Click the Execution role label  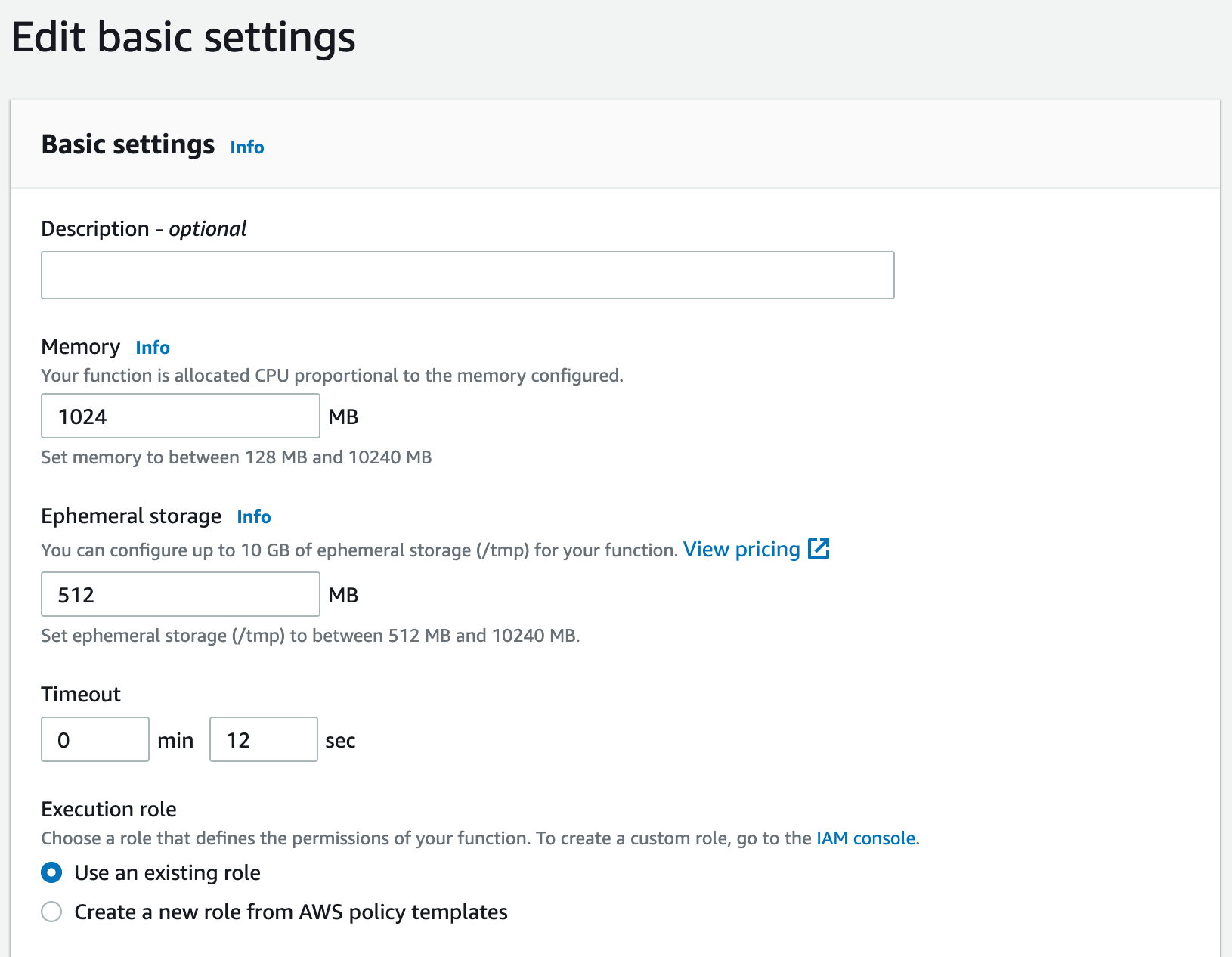tap(109, 810)
